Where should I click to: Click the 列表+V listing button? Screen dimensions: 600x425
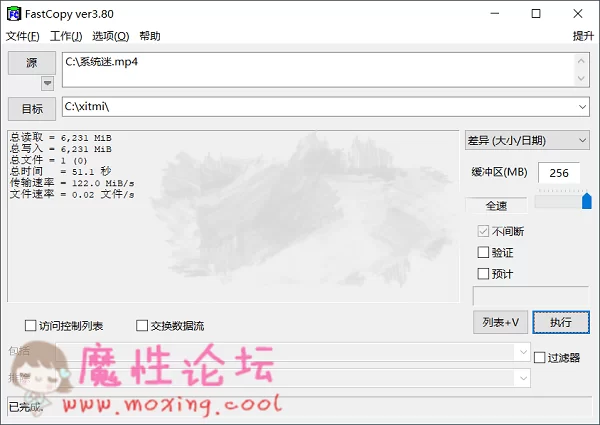(x=501, y=322)
